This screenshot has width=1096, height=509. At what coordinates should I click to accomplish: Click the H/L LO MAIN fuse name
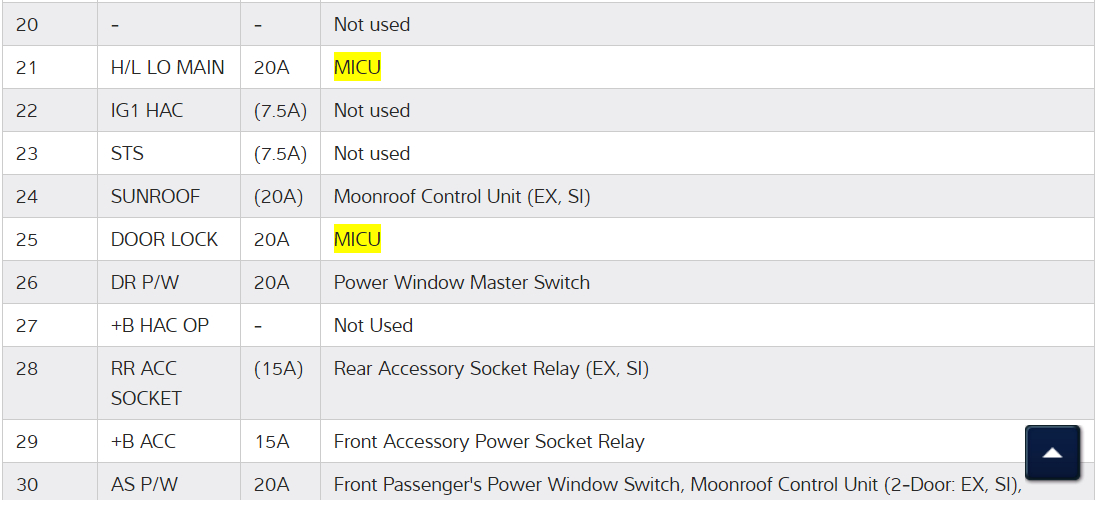167,68
